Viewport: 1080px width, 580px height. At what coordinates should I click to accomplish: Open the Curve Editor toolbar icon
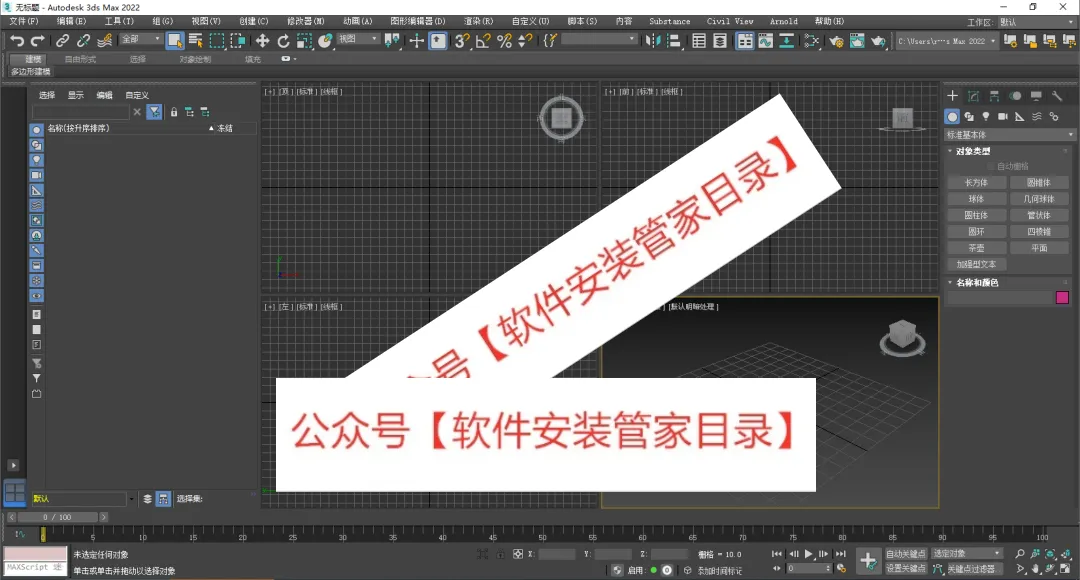pyautogui.click(x=765, y=41)
